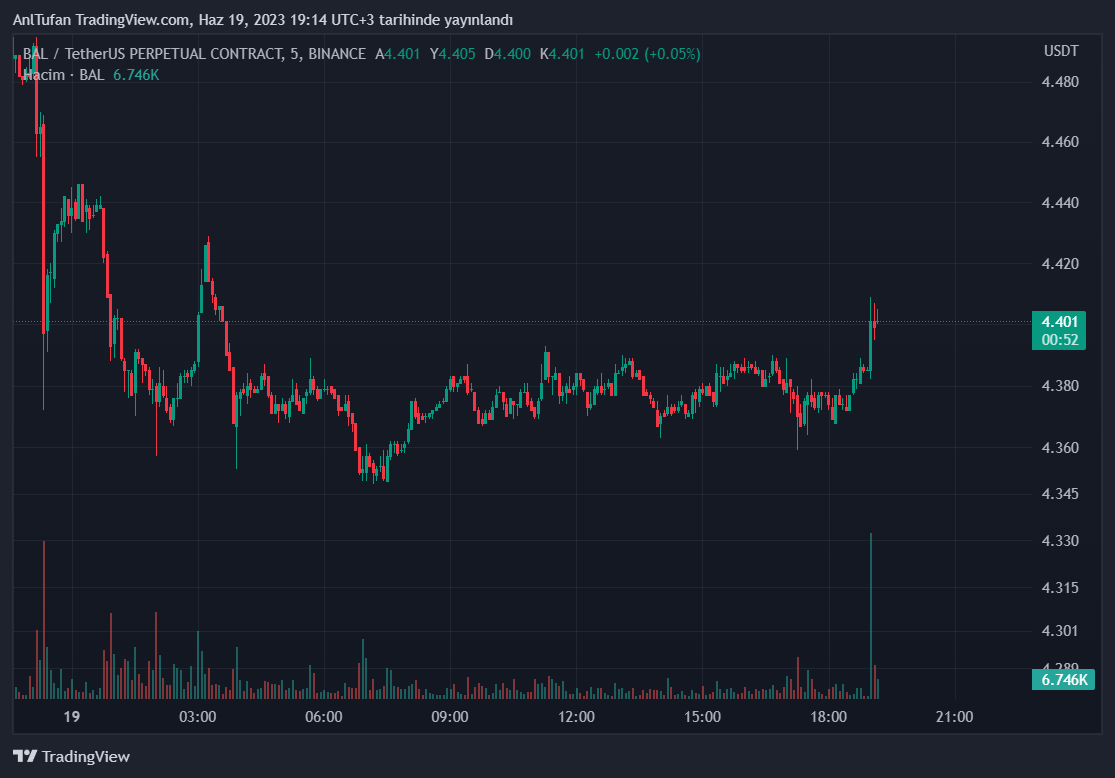This screenshot has width=1115, height=778.
Task: Click the TradingView logo icon
Action: pyautogui.click(x=25, y=757)
